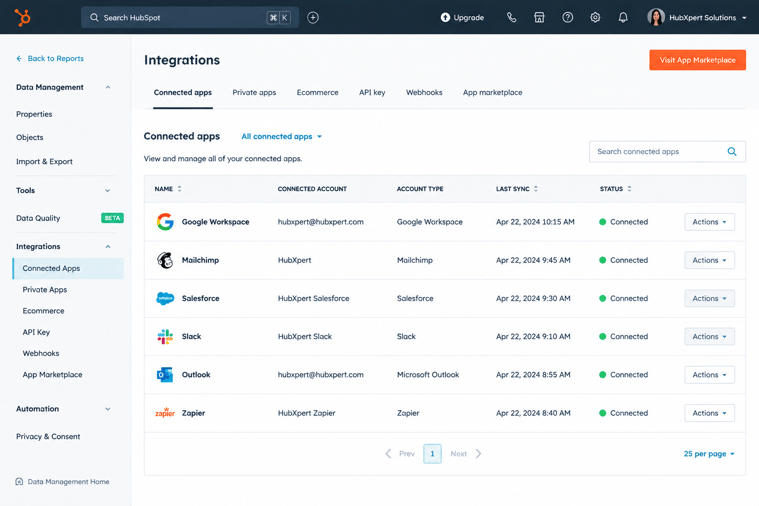Sort table by Status column arrows

point(629,189)
